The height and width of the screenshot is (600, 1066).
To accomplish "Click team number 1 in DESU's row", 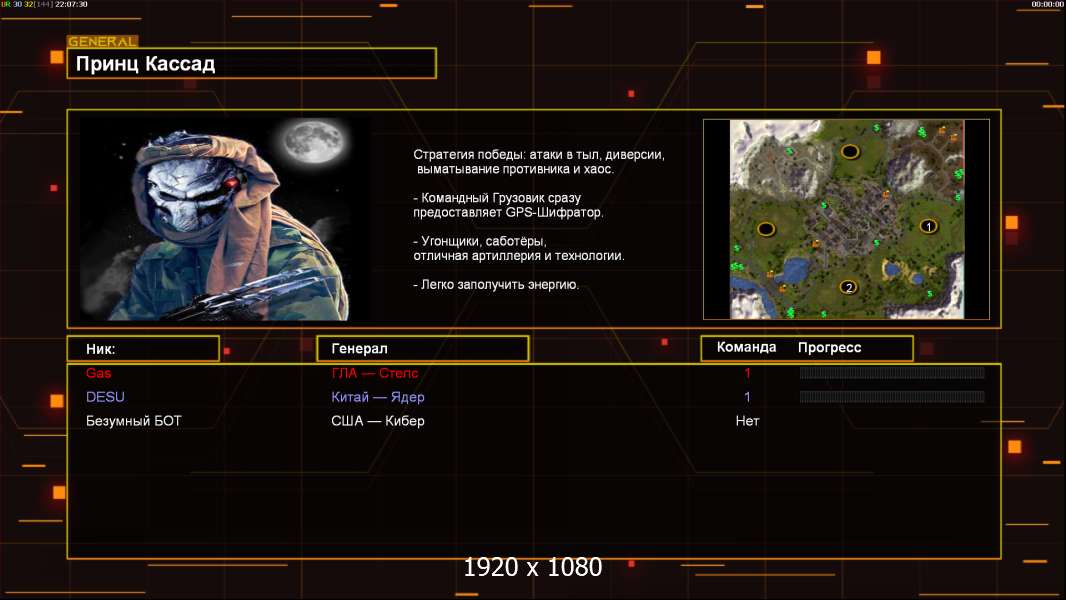I will point(747,397).
